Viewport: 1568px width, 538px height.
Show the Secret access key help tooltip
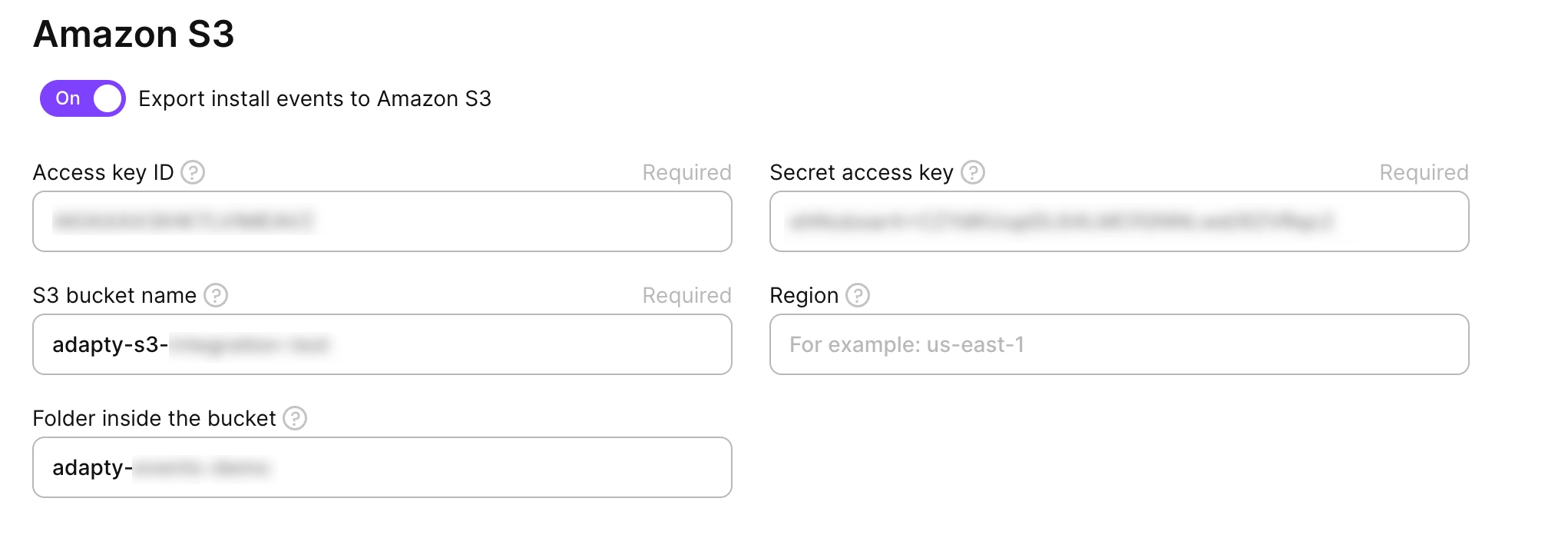tap(973, 172)
